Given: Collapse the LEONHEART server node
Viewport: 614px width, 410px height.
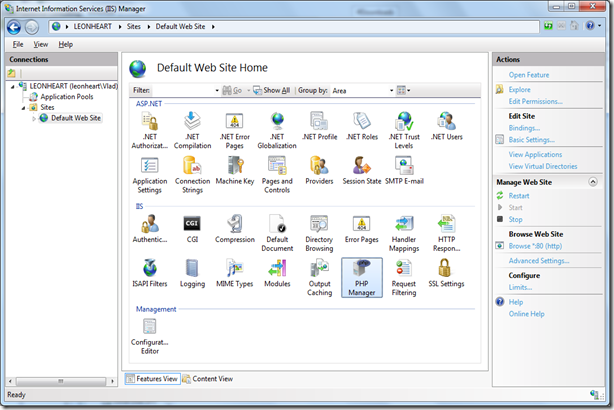Looking at the screenshot, I should (12, 86).
